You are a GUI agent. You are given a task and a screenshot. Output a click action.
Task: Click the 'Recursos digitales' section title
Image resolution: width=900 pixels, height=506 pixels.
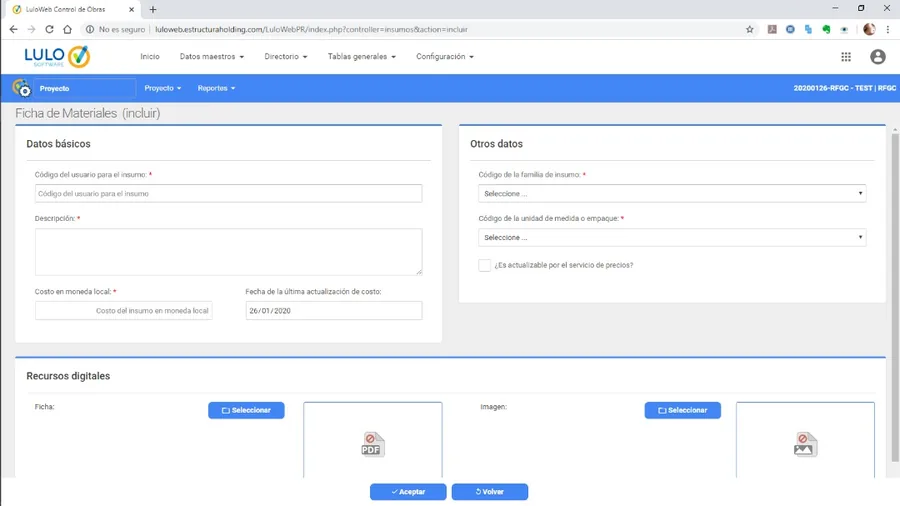(68, 376)
